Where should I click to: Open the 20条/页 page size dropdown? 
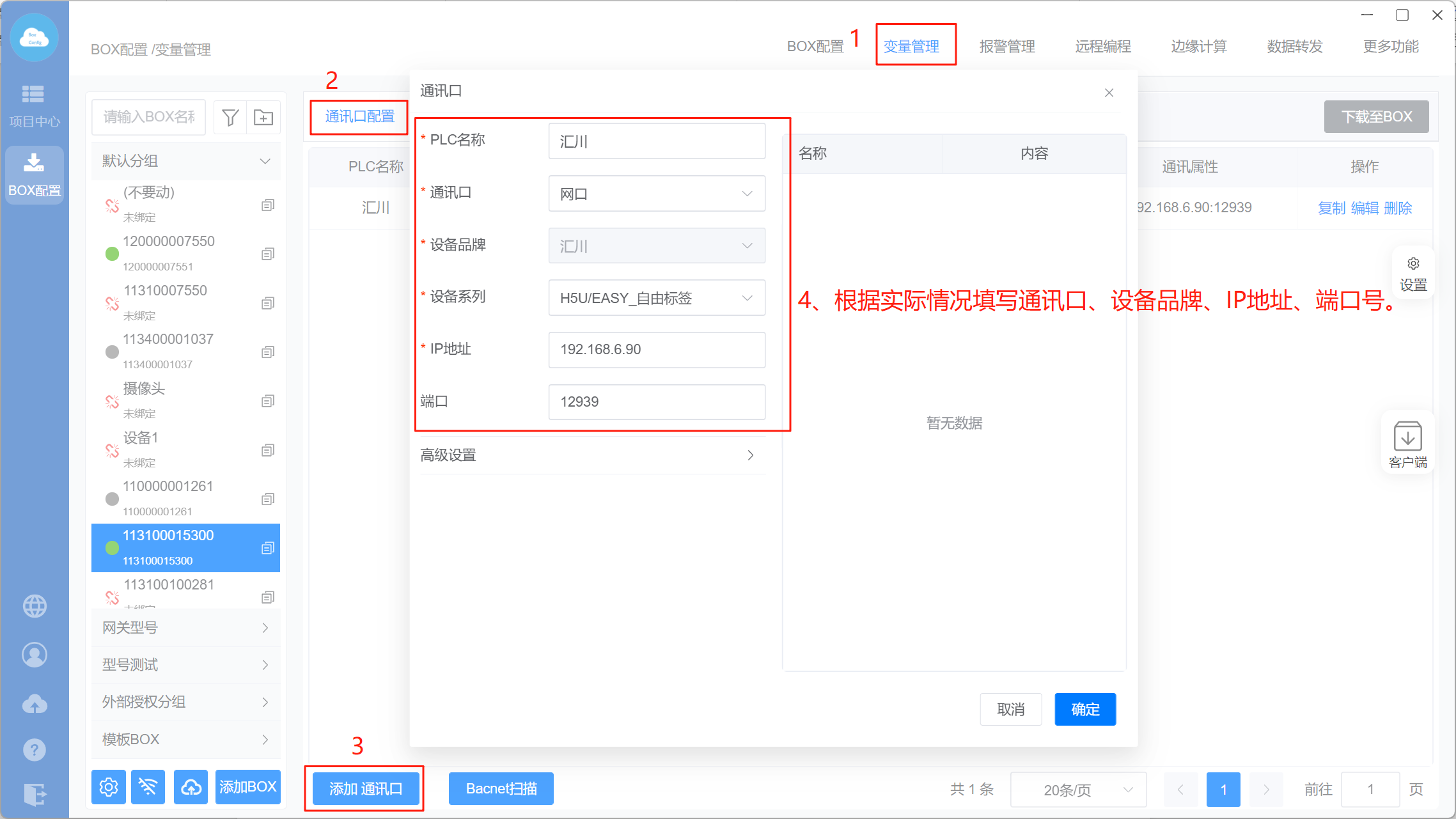click(1078, 790)
